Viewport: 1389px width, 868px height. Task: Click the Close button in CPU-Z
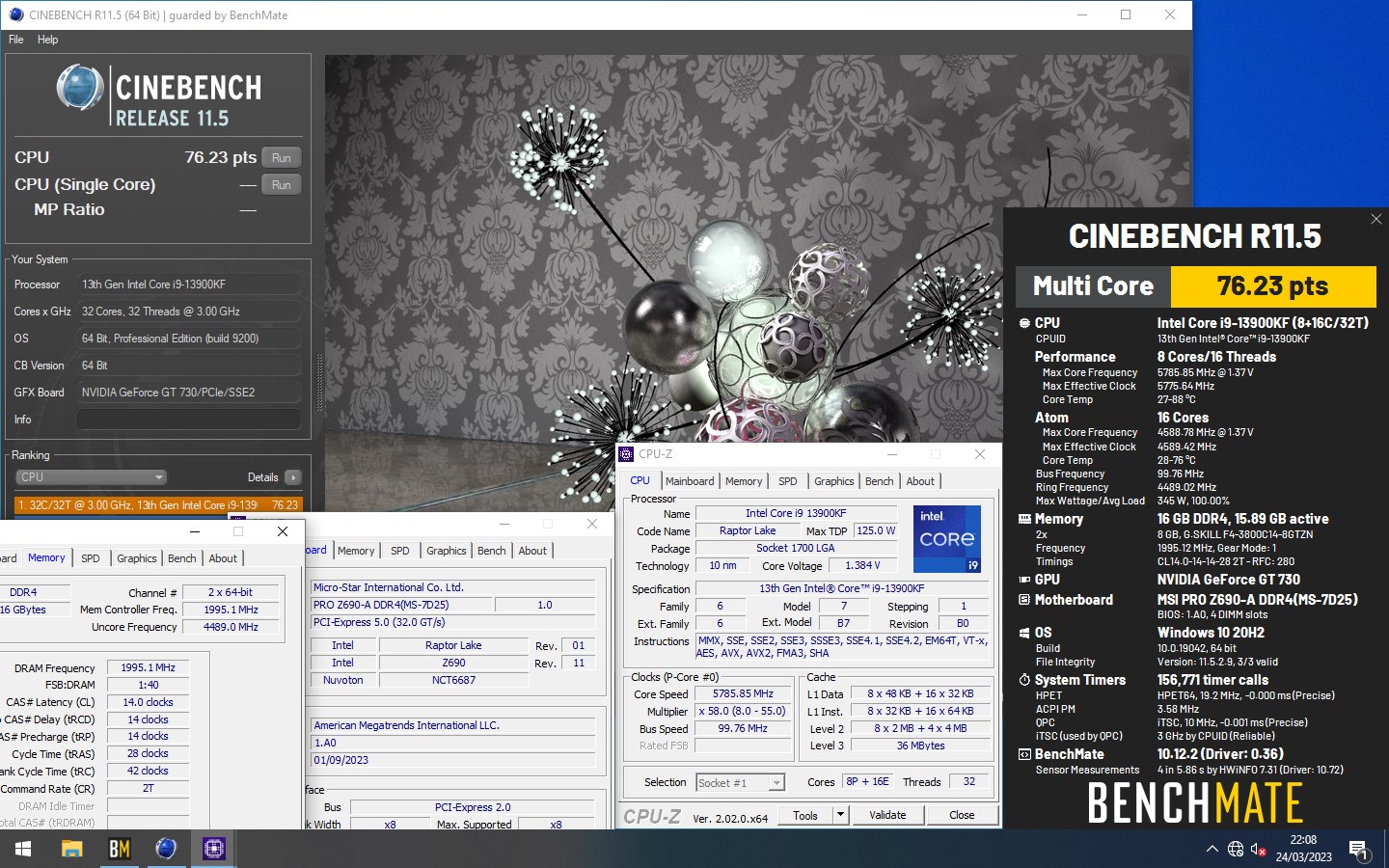962,815
